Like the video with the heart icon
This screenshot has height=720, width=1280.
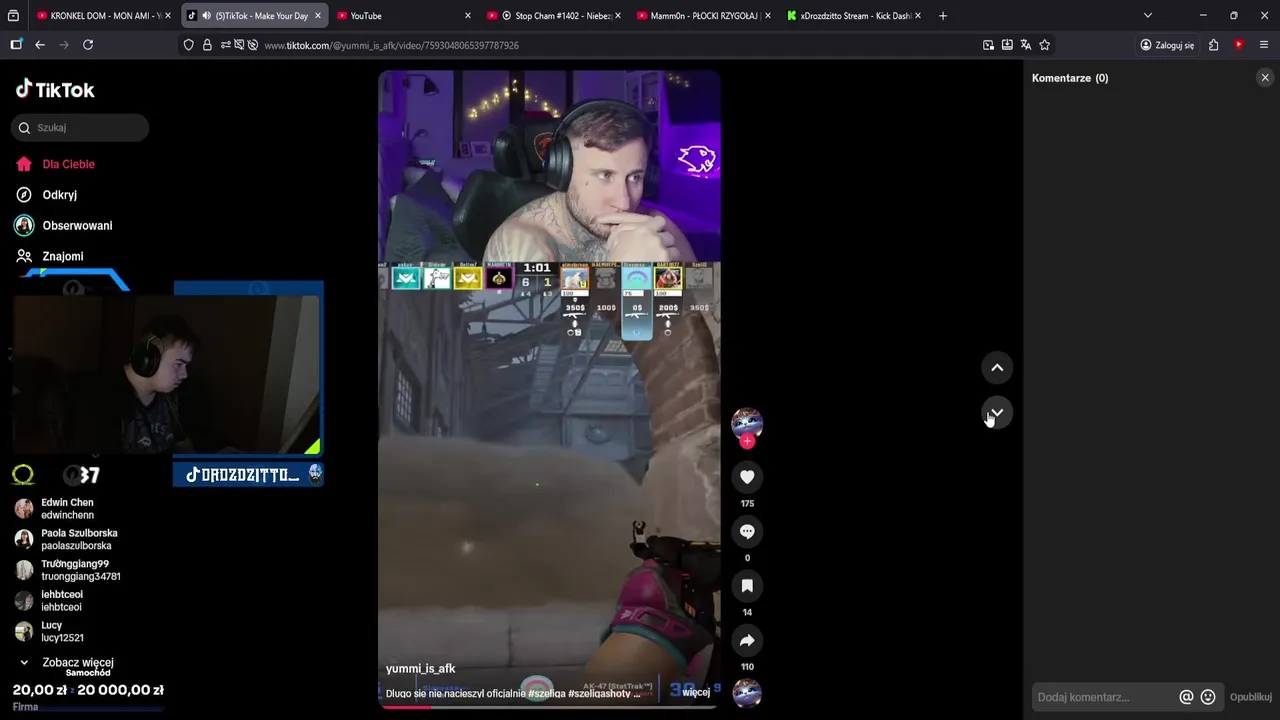coord(747,477)
